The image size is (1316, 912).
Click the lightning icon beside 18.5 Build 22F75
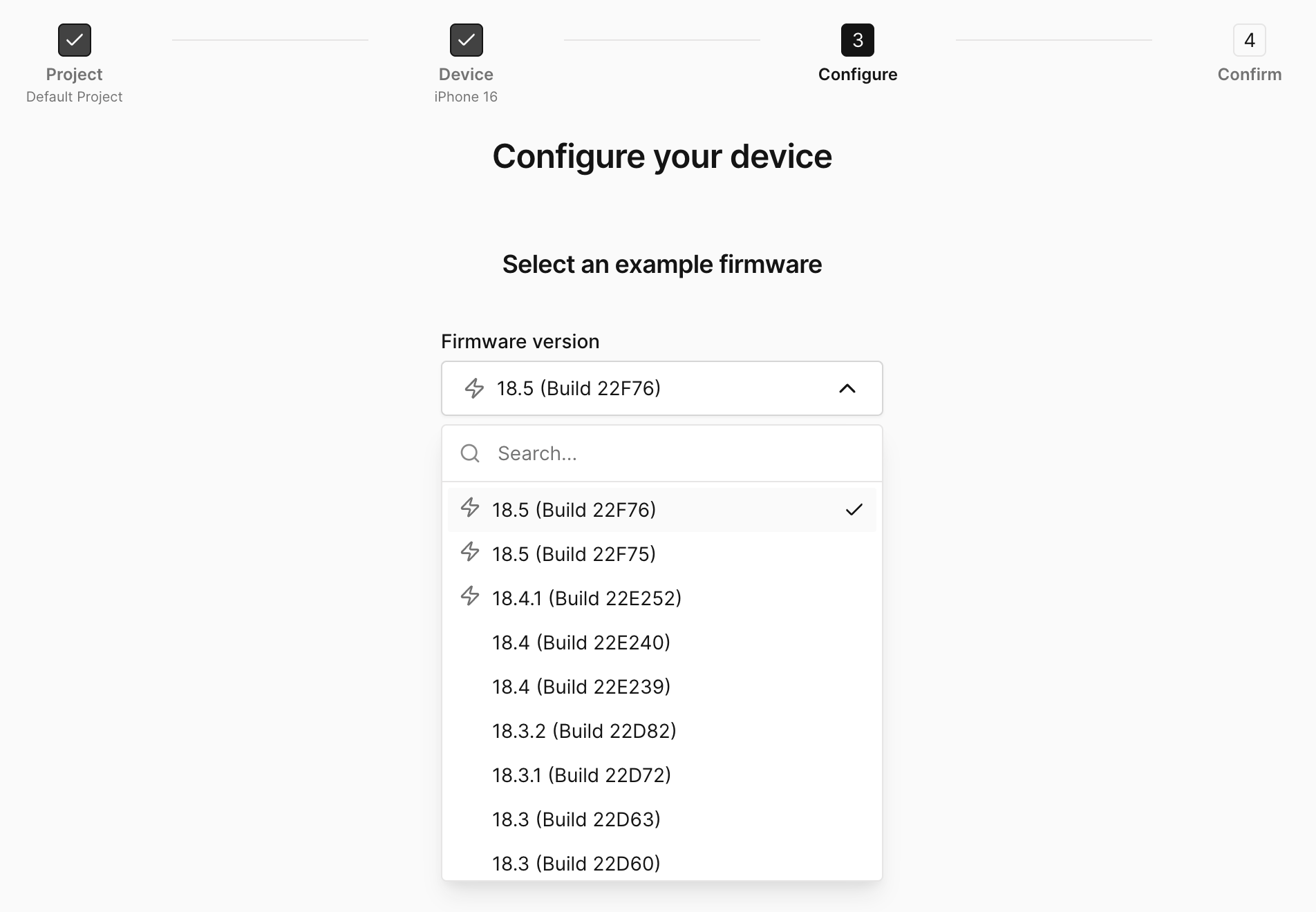click(x=470, y=551)
